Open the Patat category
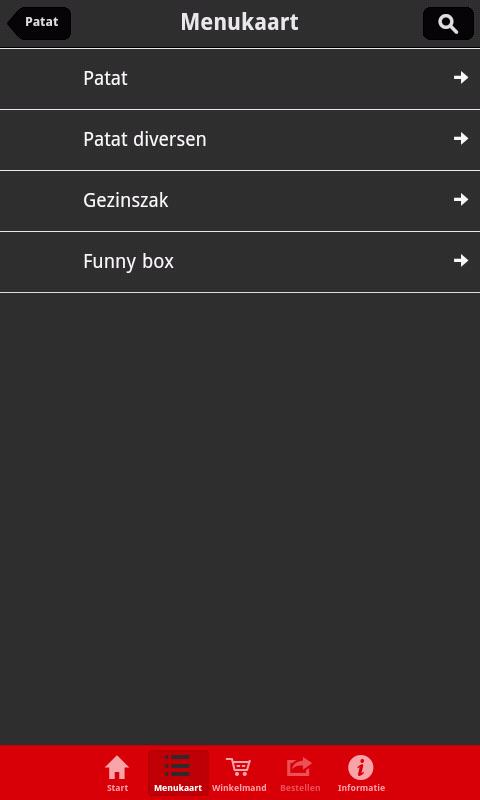The width and height of the screenshot is (480, 800). [x=240, y=79]
